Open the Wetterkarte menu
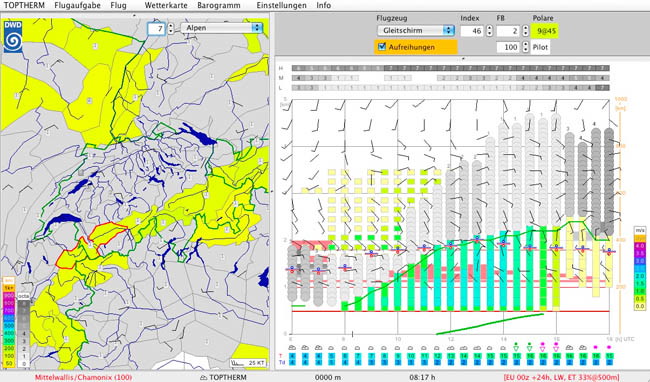 pos(166,5)
